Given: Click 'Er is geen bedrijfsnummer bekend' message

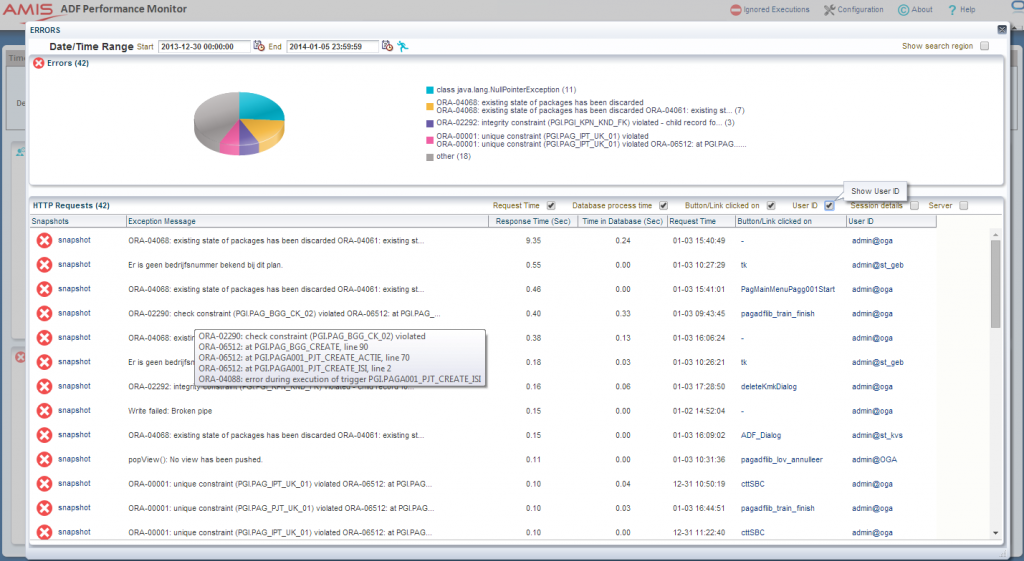Looking at the screenshot, I should (205, 265).
